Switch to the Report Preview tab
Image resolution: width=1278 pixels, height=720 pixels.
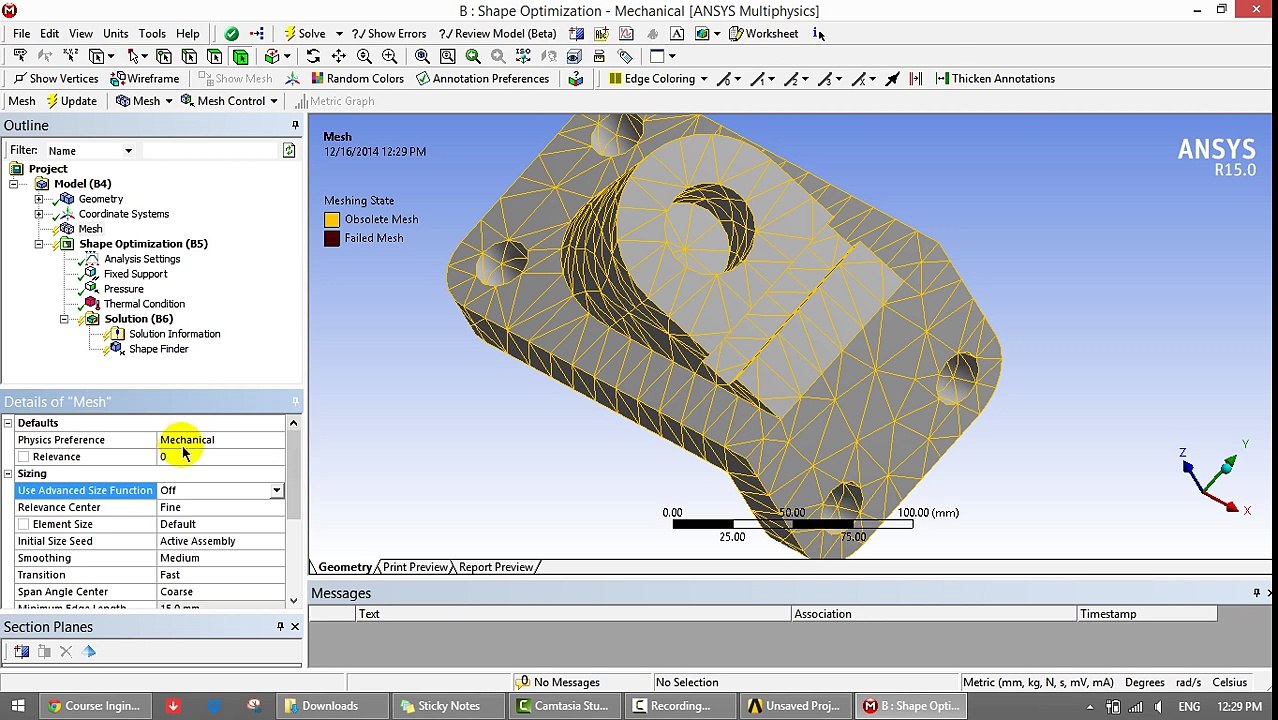click(496, 567)
